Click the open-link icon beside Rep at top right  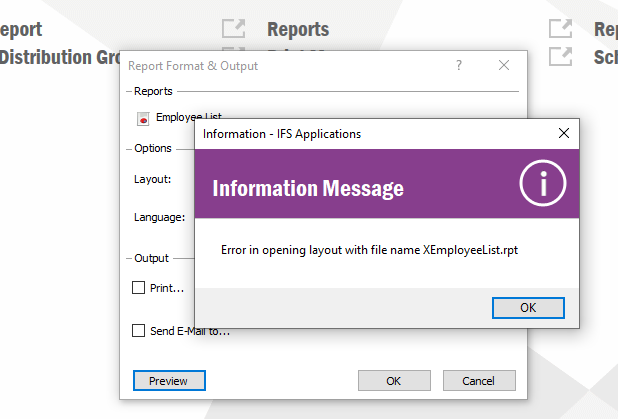(560, 29)
